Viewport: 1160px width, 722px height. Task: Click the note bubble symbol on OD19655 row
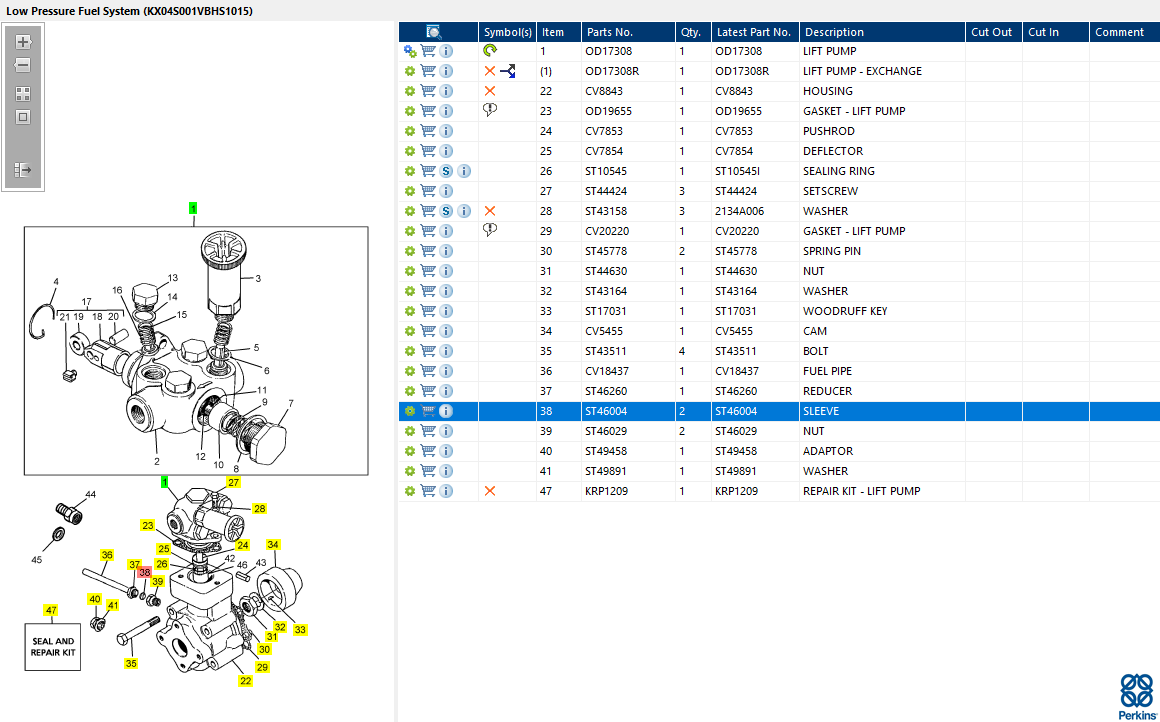coord(490,110)
